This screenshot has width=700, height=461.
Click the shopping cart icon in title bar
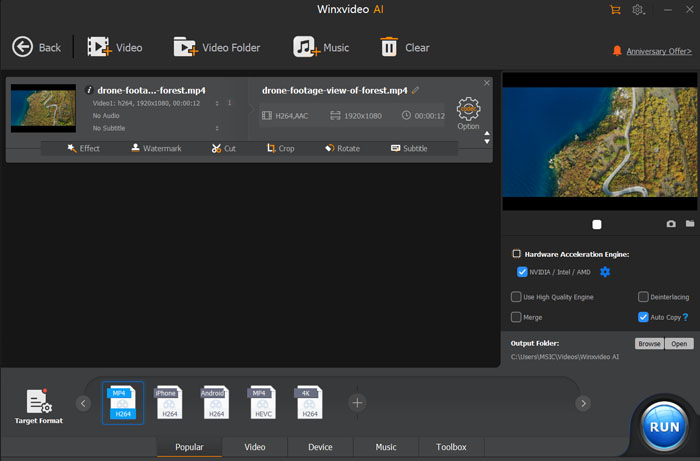click(614, 10)
